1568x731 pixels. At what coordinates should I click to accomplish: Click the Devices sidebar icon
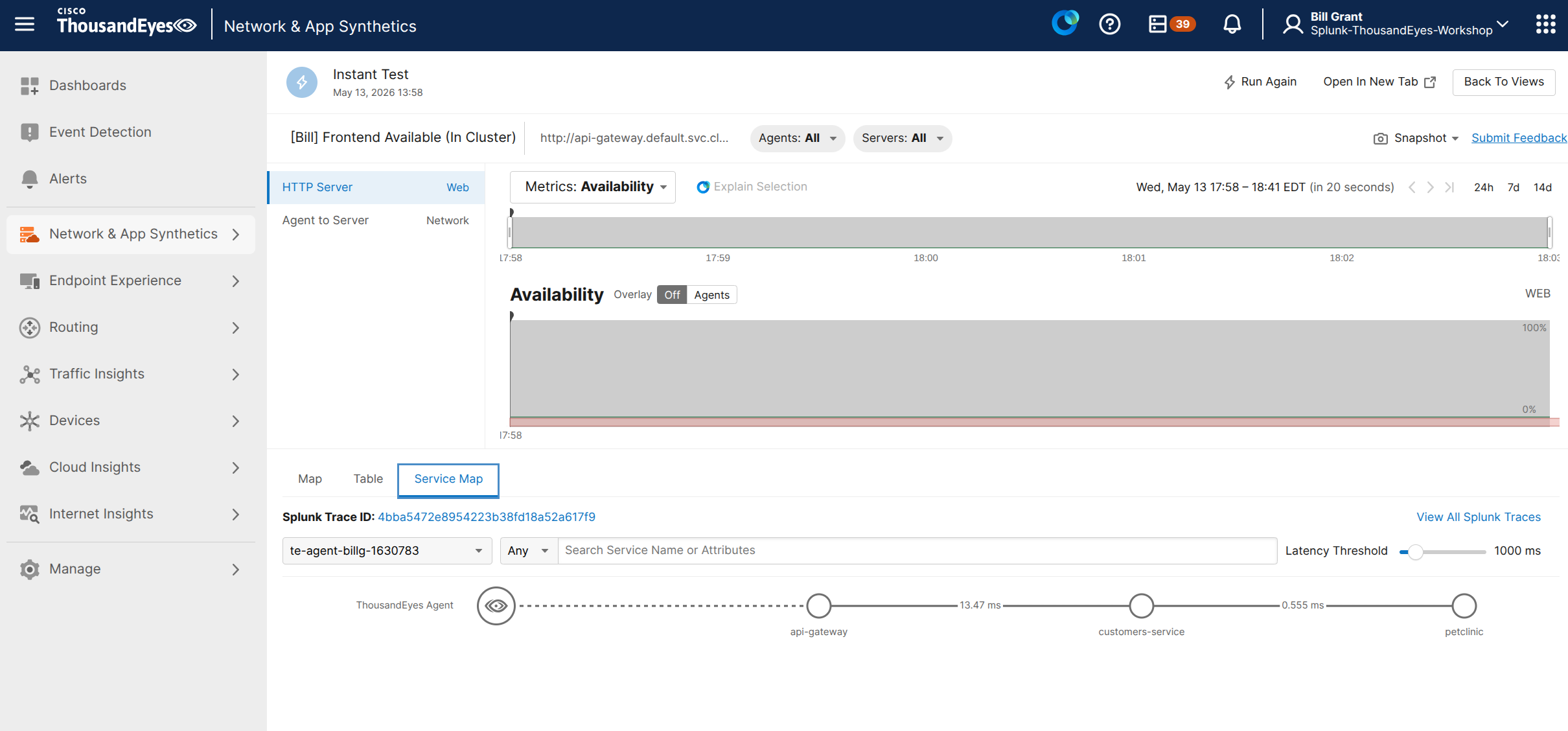pos(29,421)
